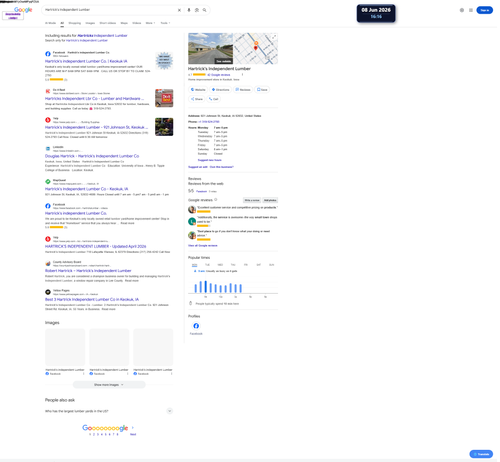The image size is (500, 462).
Task: Select WED in Popular times
Action: pos(220,265)
